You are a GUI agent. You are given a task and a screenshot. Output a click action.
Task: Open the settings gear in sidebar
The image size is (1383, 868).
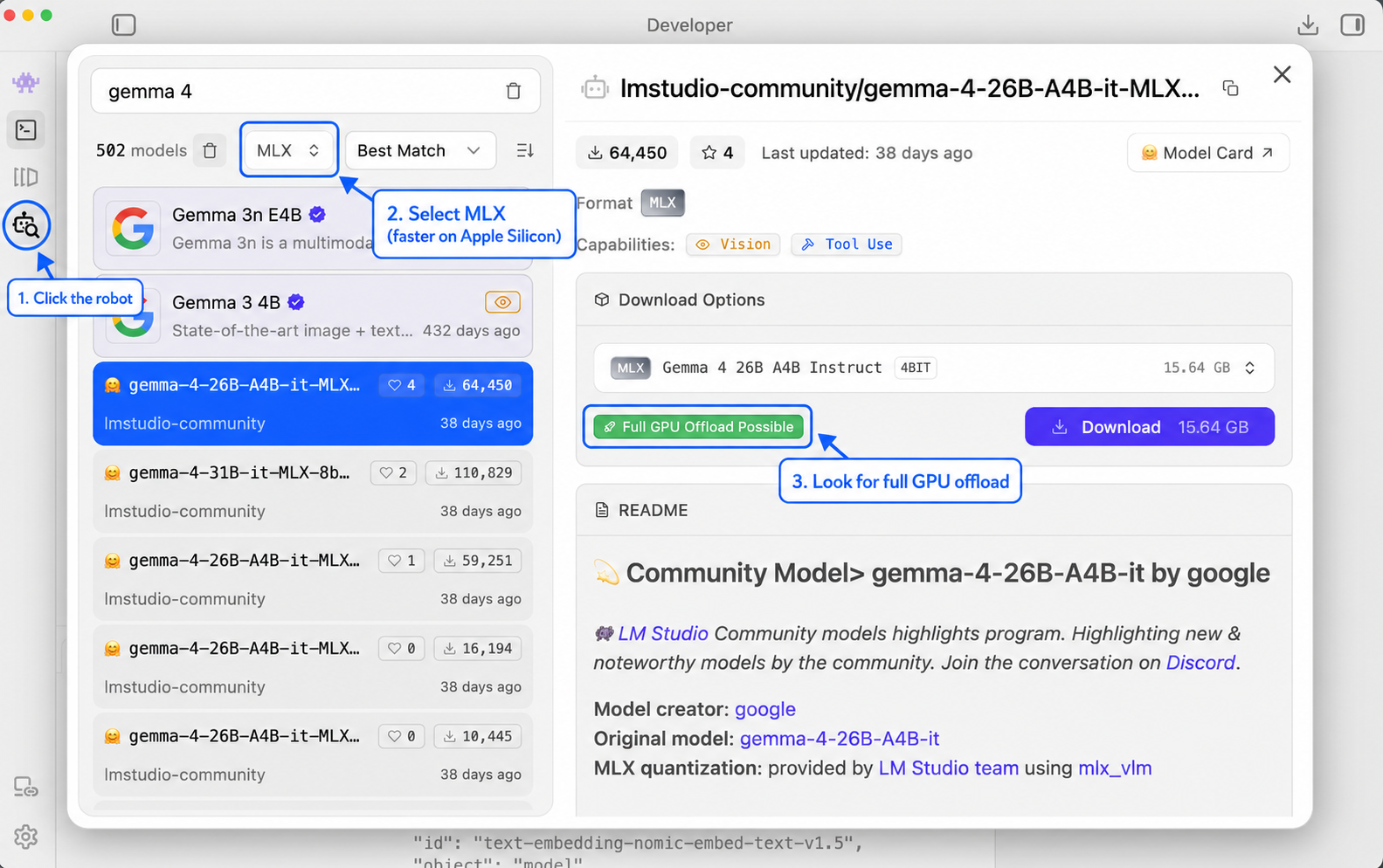pyautogui.click(x=26, y=837)
